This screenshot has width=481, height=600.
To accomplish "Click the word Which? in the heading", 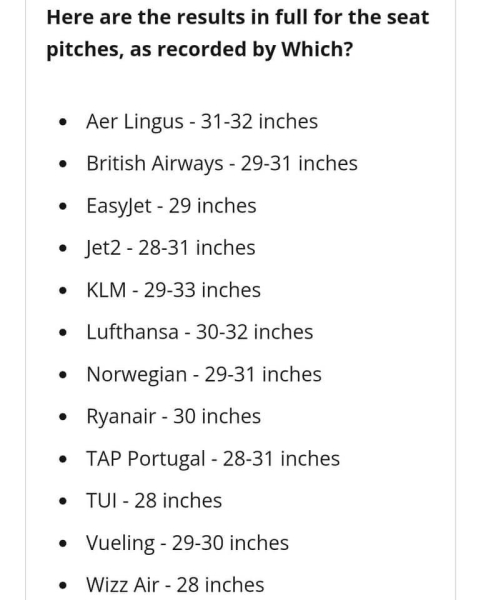I will 317,49.
